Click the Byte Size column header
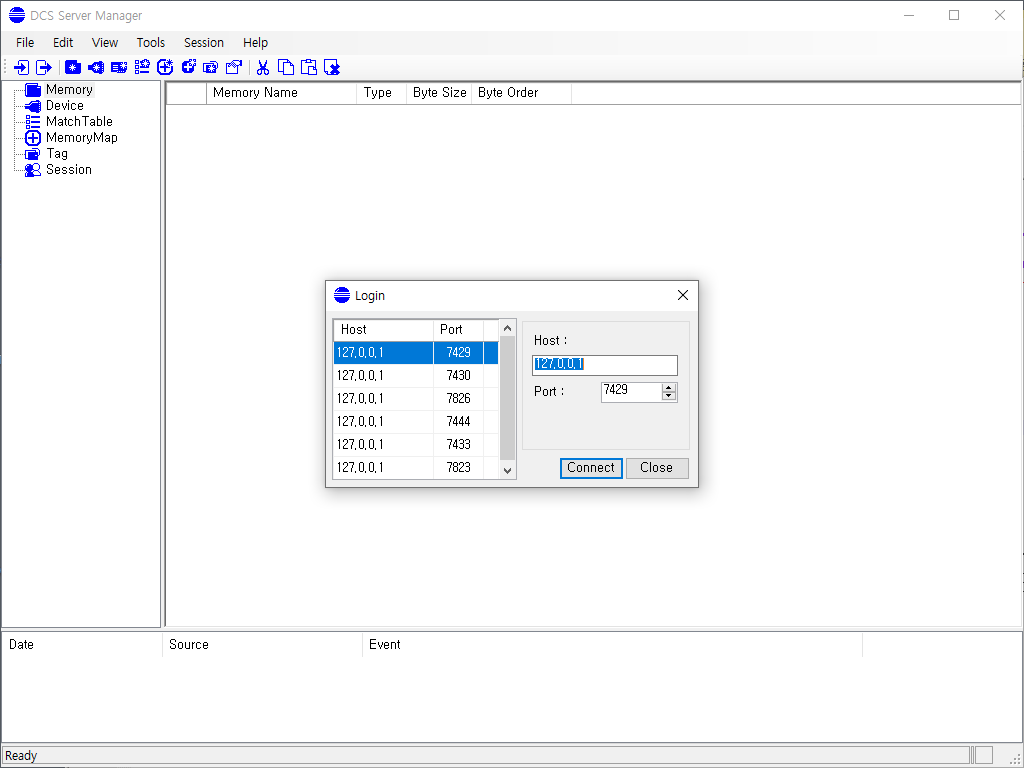This screenshot has height=768, width=1024. tap(439, 93)
